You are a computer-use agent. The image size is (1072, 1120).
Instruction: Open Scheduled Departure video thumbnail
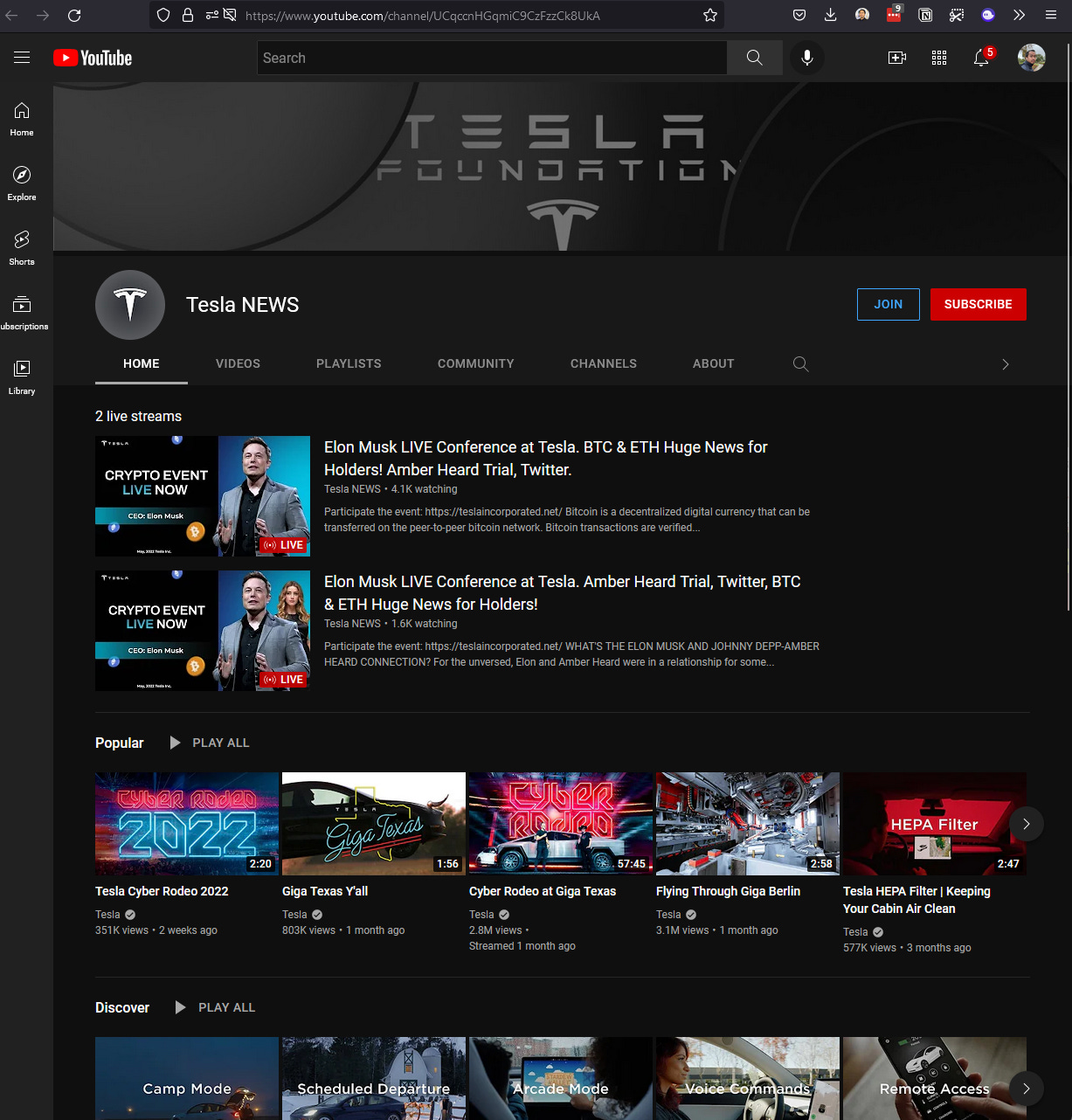(374, 1078)
